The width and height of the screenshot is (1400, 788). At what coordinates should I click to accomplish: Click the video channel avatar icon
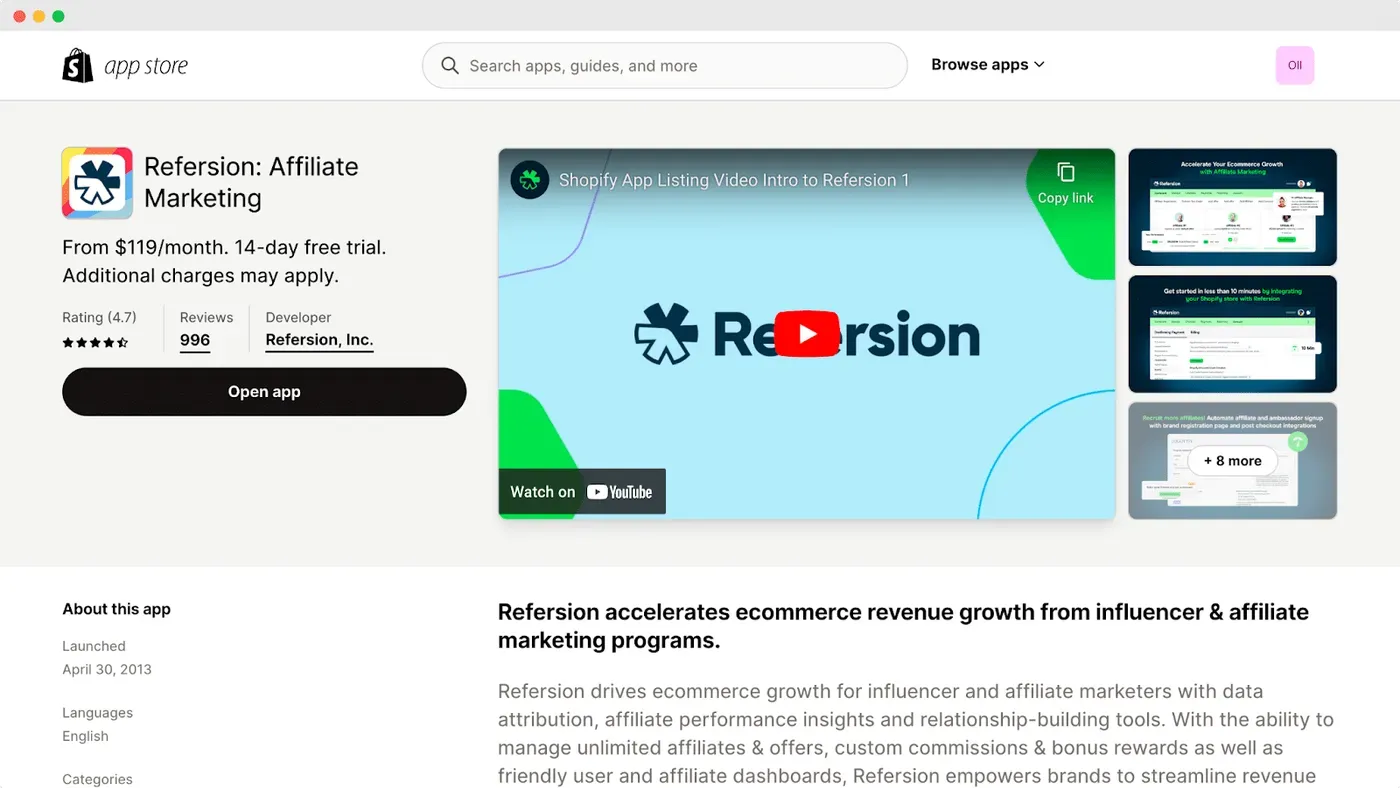[530, 180]
